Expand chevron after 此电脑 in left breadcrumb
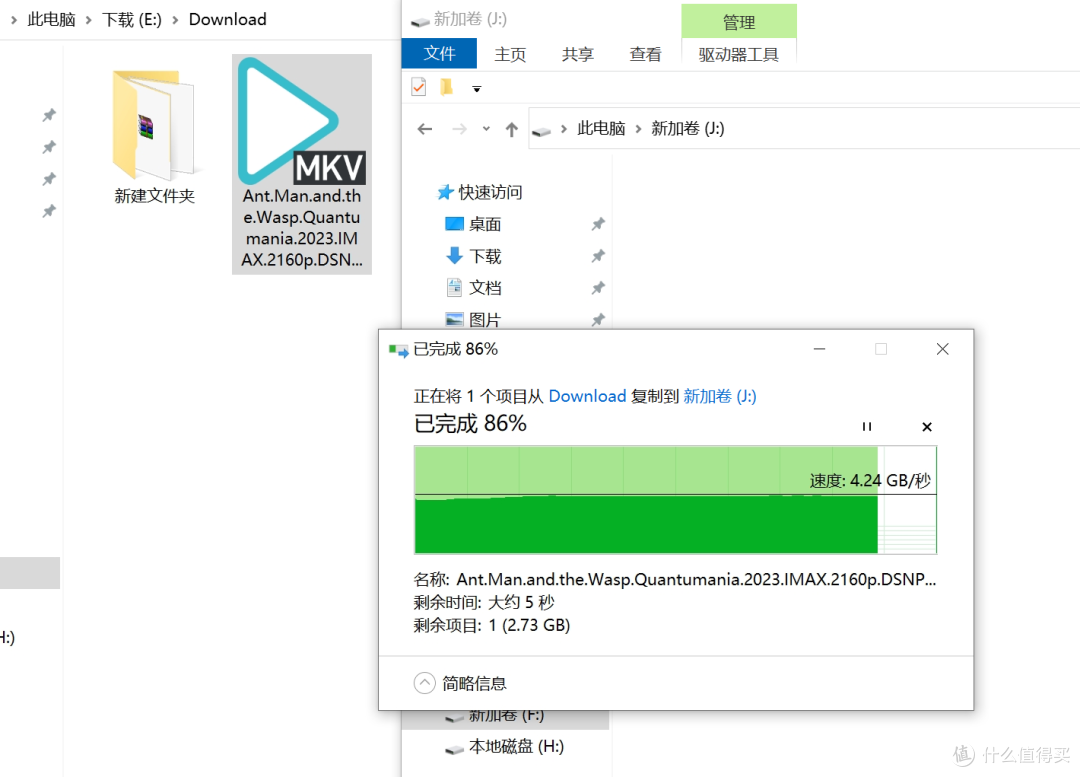Screen dimensions: 1080x777 [88, 20]
